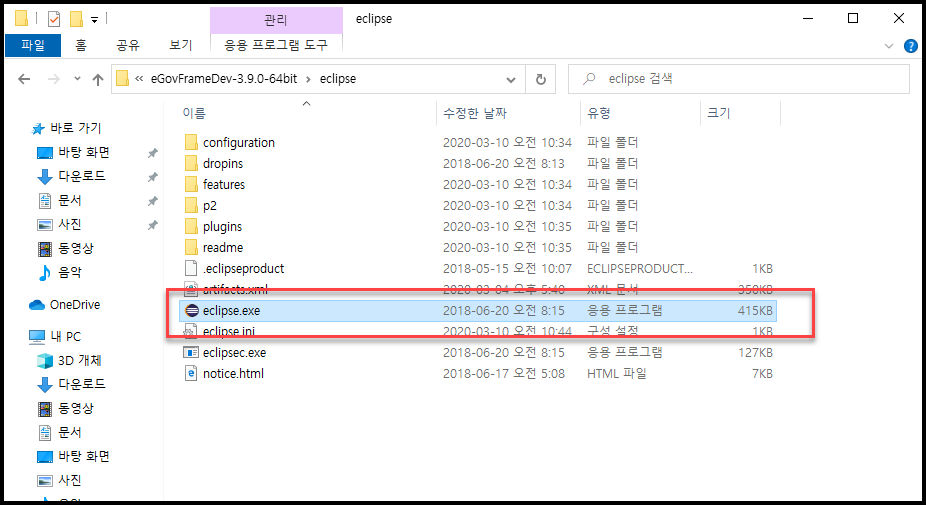Screen dimensions: 926x505
Task: Open the 파일 menu
Action: tap(32, 45)
